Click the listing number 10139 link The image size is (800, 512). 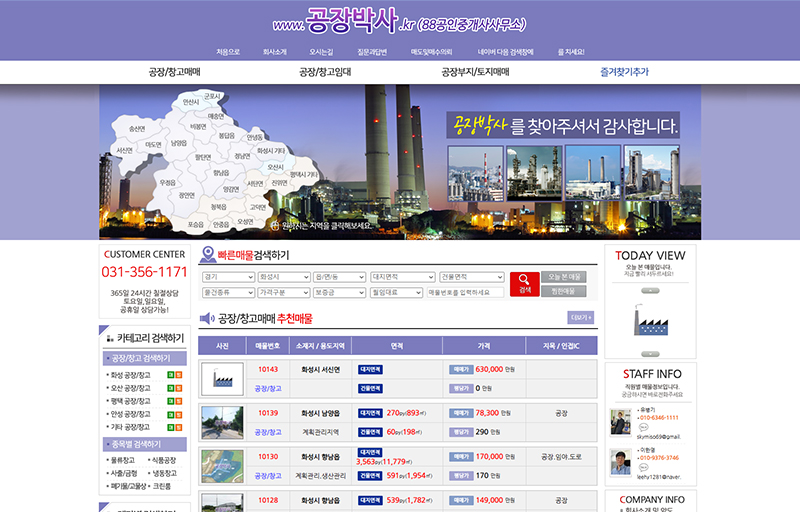(268, 413)
